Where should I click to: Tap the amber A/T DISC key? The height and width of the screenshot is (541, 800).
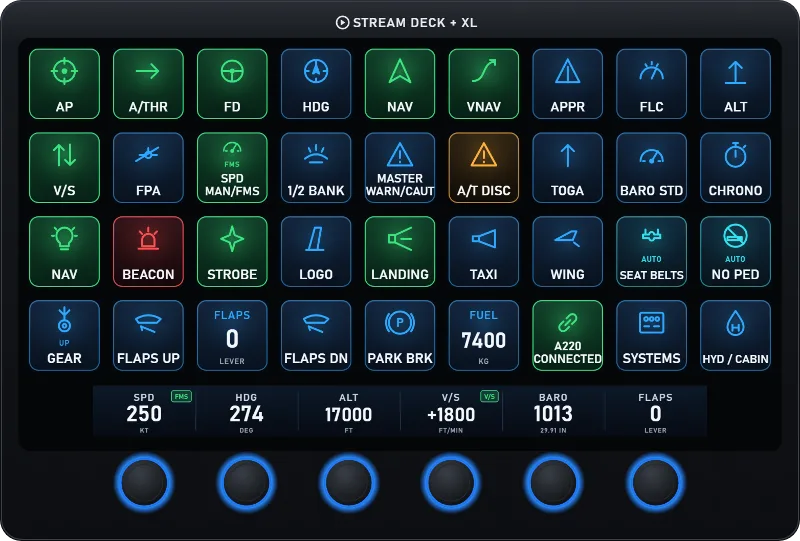(484, 167)
